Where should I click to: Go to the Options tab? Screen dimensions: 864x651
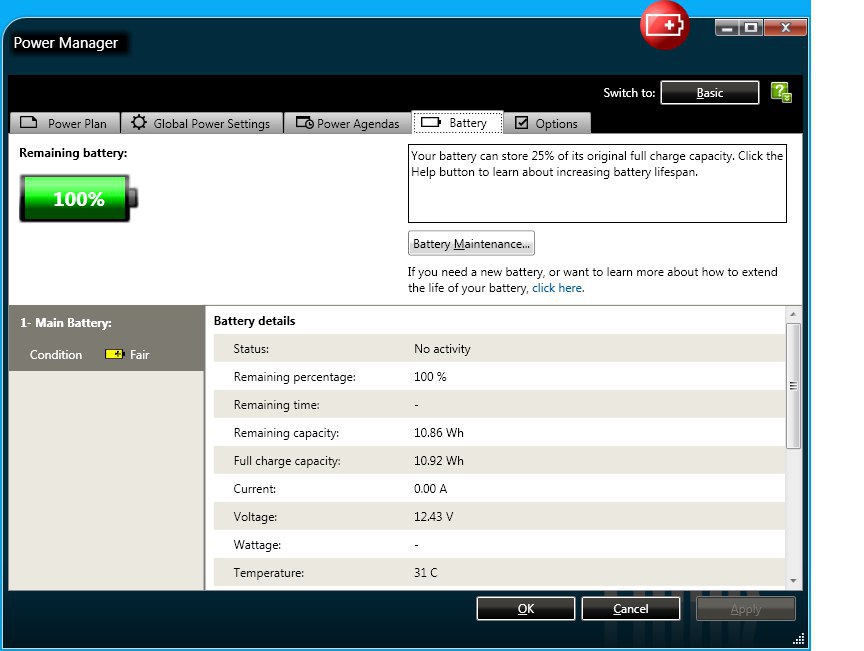tap(547, 123)
